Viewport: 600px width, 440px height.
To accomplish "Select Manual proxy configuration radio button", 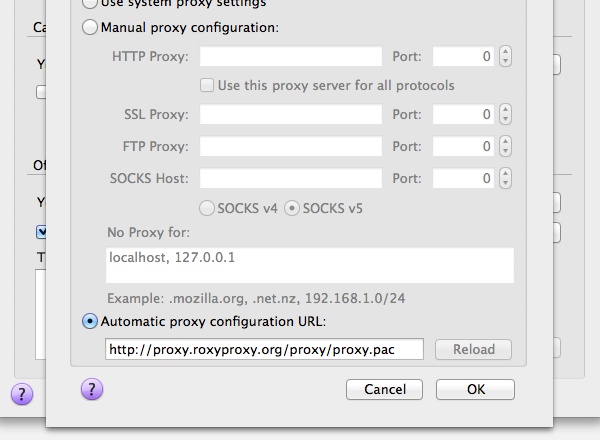I will [90, 28].
